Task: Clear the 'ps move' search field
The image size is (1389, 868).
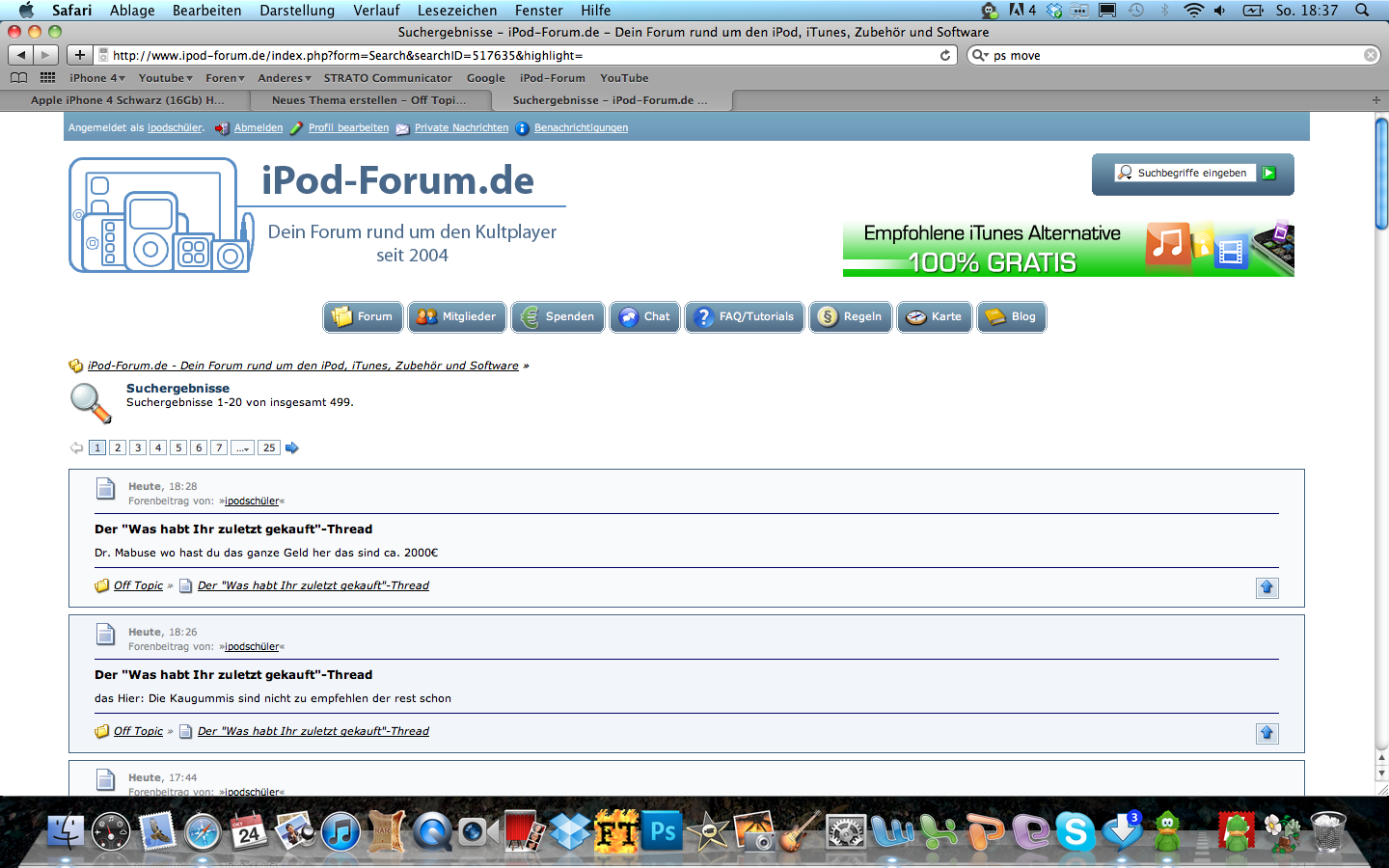Action: (x=1371, y=55)
